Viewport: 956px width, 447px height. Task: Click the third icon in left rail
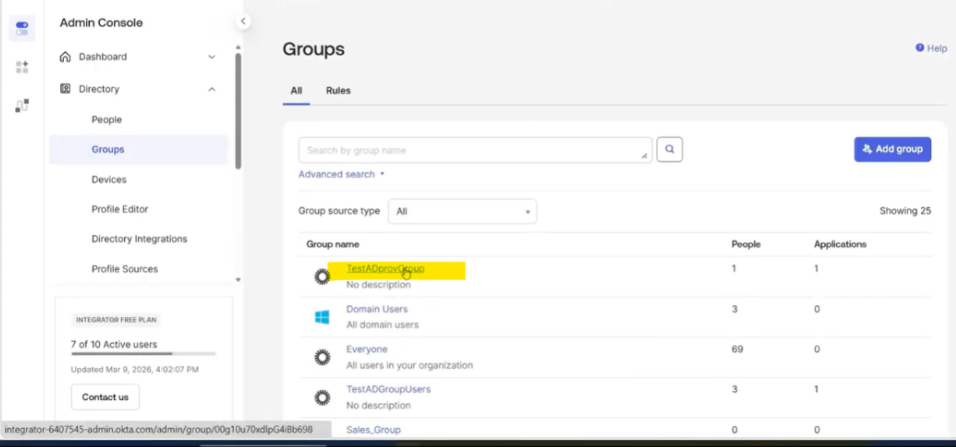coord(22,105)
